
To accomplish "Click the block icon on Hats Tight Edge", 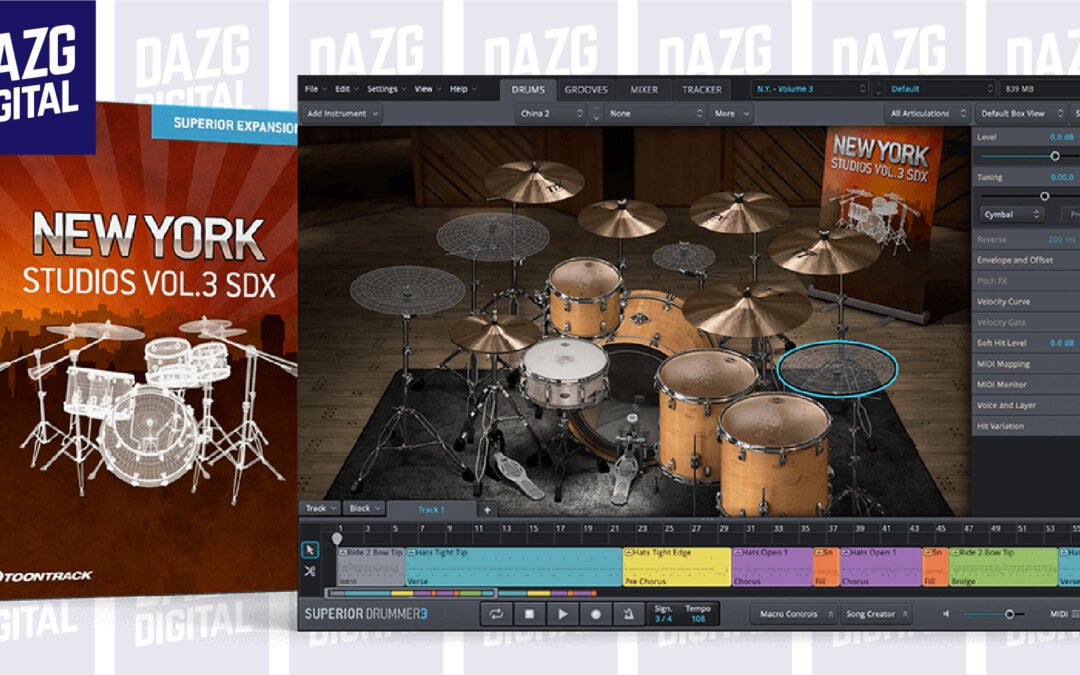I will tap(628, 552).
